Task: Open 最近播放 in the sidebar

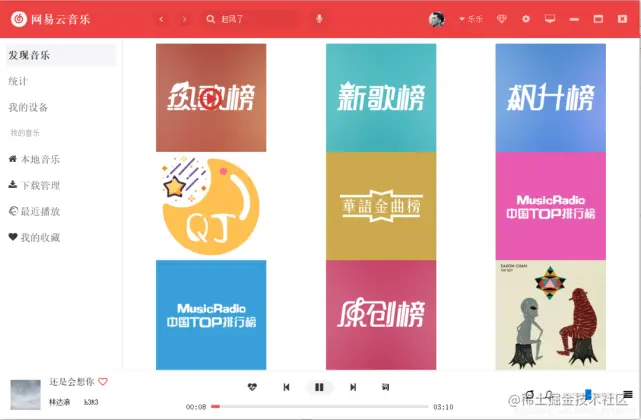Action: [34, 211]
